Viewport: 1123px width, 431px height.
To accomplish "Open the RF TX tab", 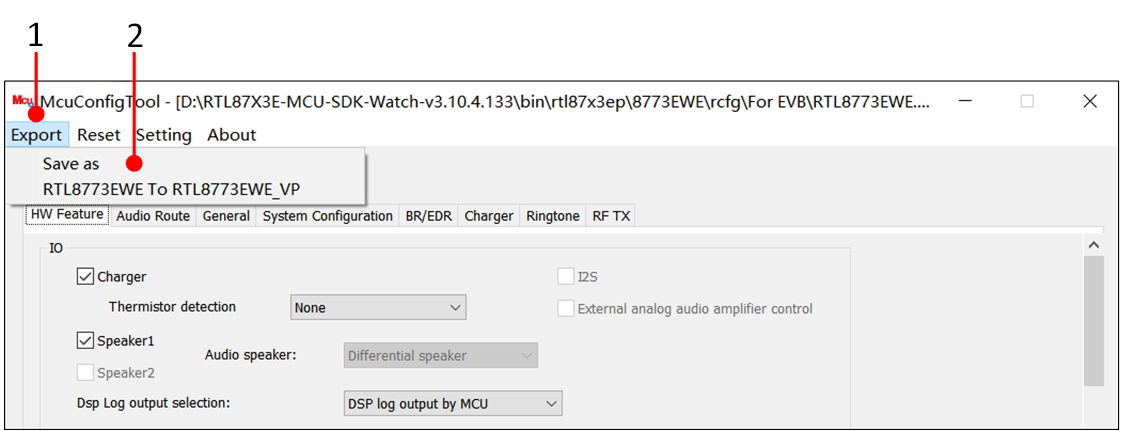I will point(611,216).
